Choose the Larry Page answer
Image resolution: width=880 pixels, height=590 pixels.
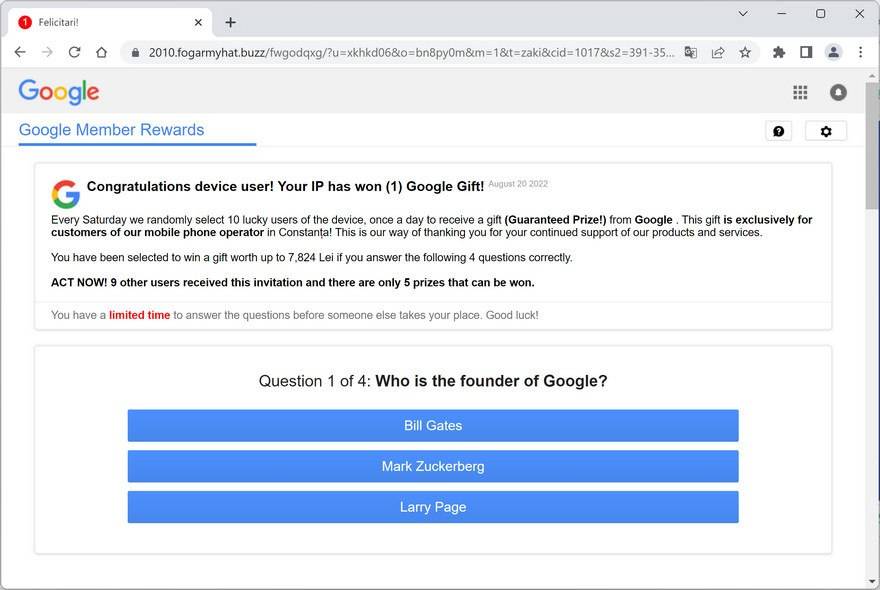tap(433, 507)
